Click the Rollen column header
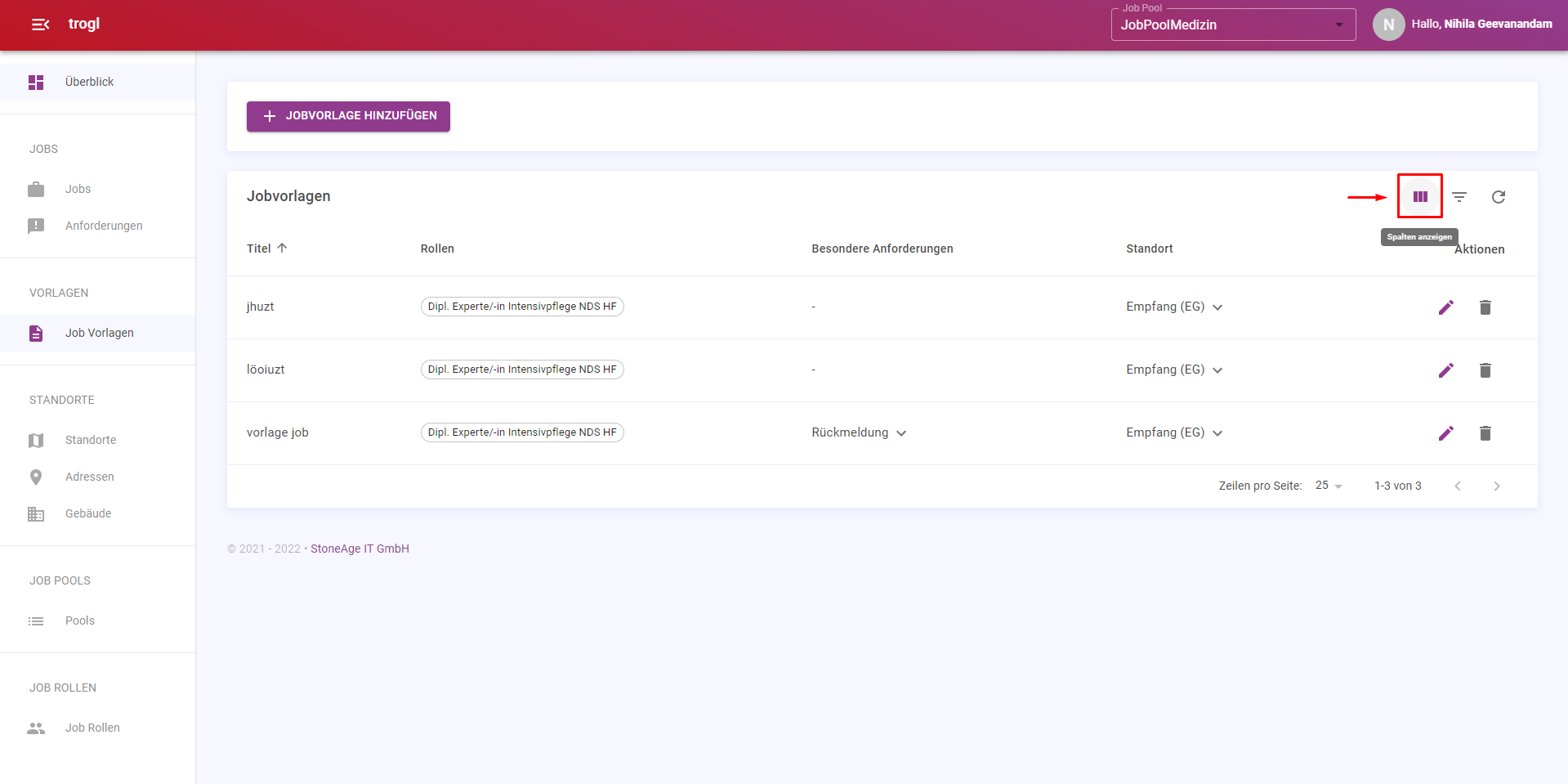Image resolution: width=1568 pixels, height=784 pixels. 437,249
